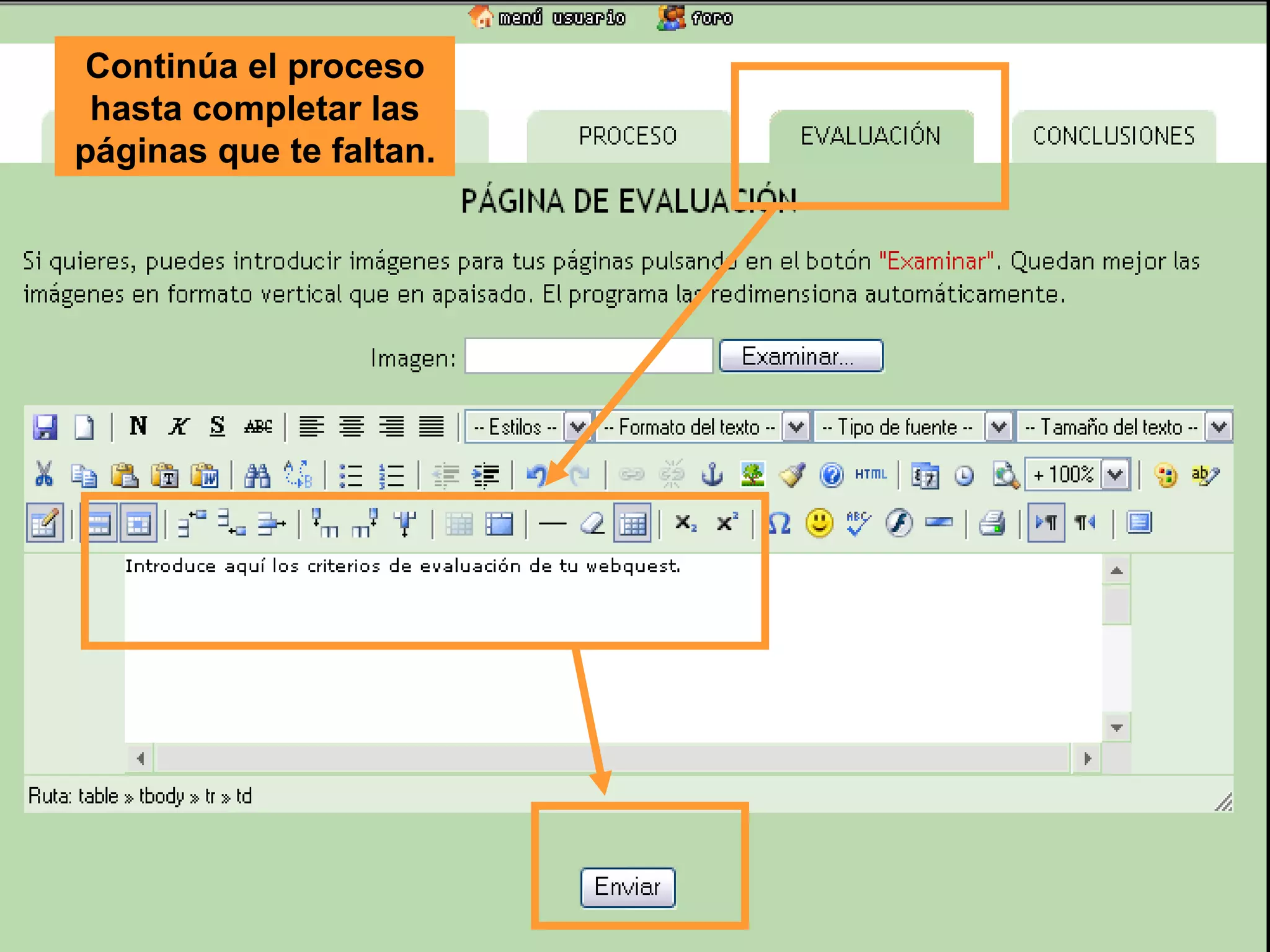Choose text color palette icon
The height and width of the screenshot is (952, 1270).
tap(1166, 475)
